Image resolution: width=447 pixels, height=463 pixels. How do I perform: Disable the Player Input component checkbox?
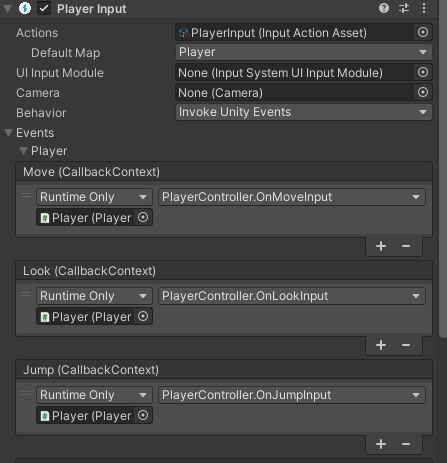(44, 8)
